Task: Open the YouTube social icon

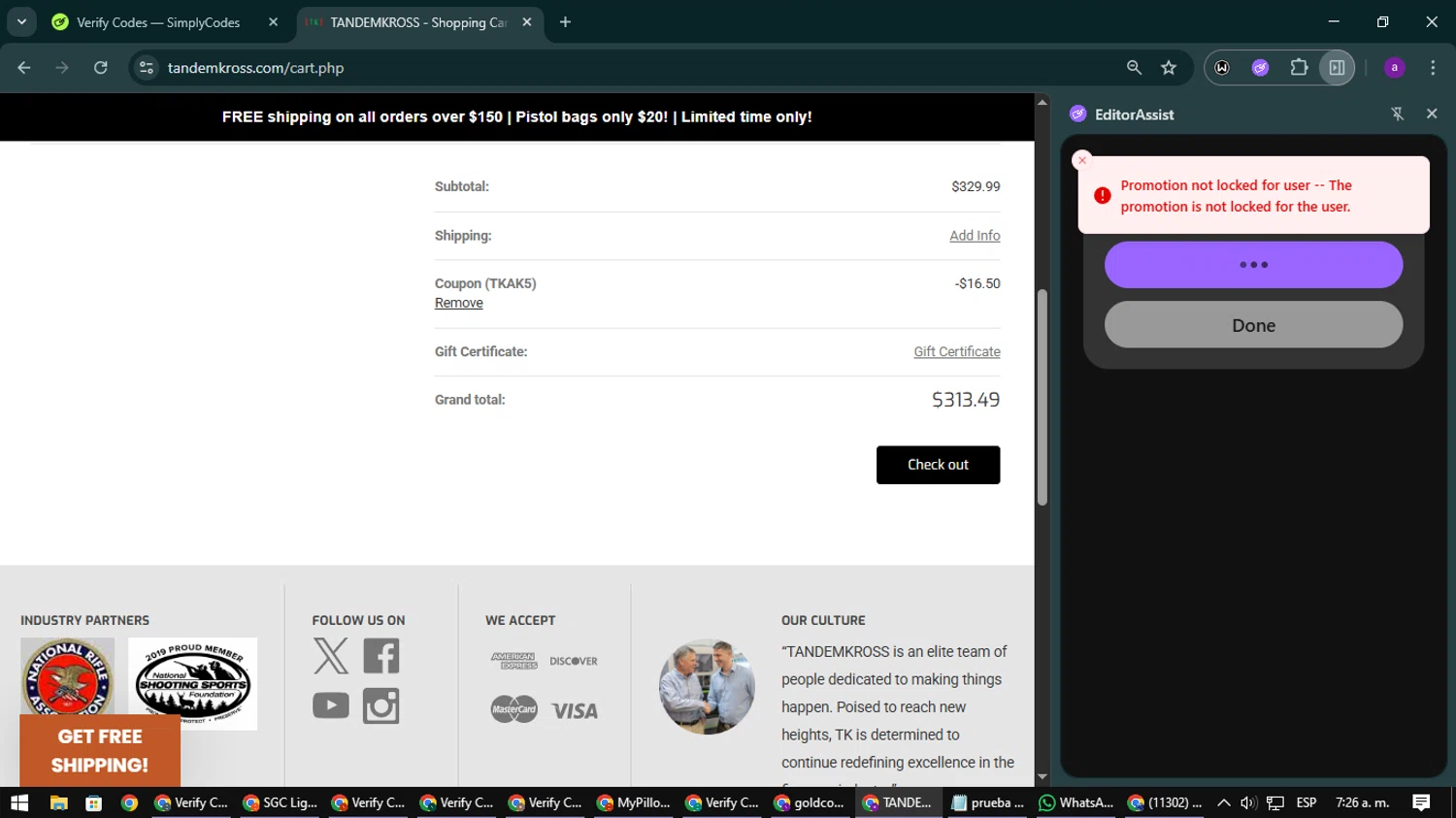Action: 331,705
